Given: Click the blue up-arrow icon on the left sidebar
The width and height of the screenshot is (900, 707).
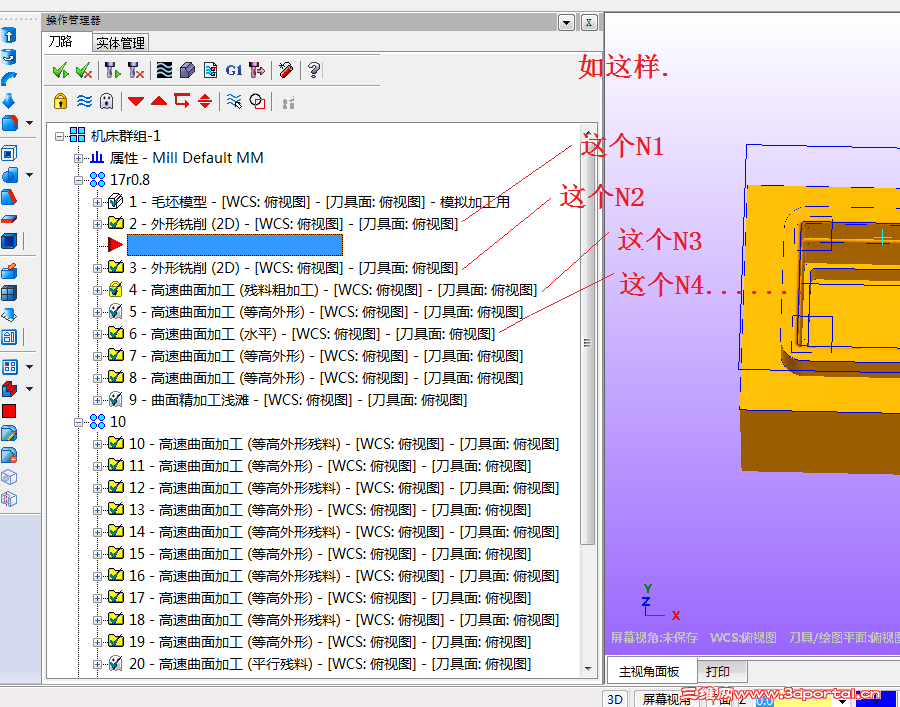Looking at the screenshot, I should pyautogui.click(x=9, y=36).
